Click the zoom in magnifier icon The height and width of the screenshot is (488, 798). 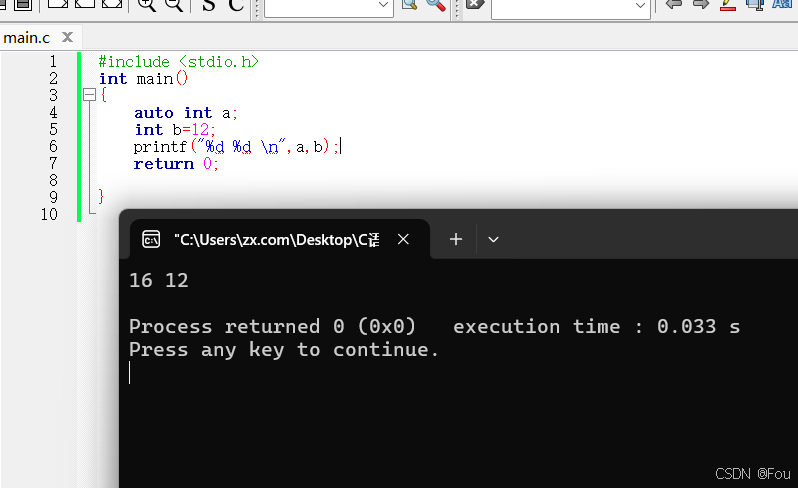tap(147, 5)
